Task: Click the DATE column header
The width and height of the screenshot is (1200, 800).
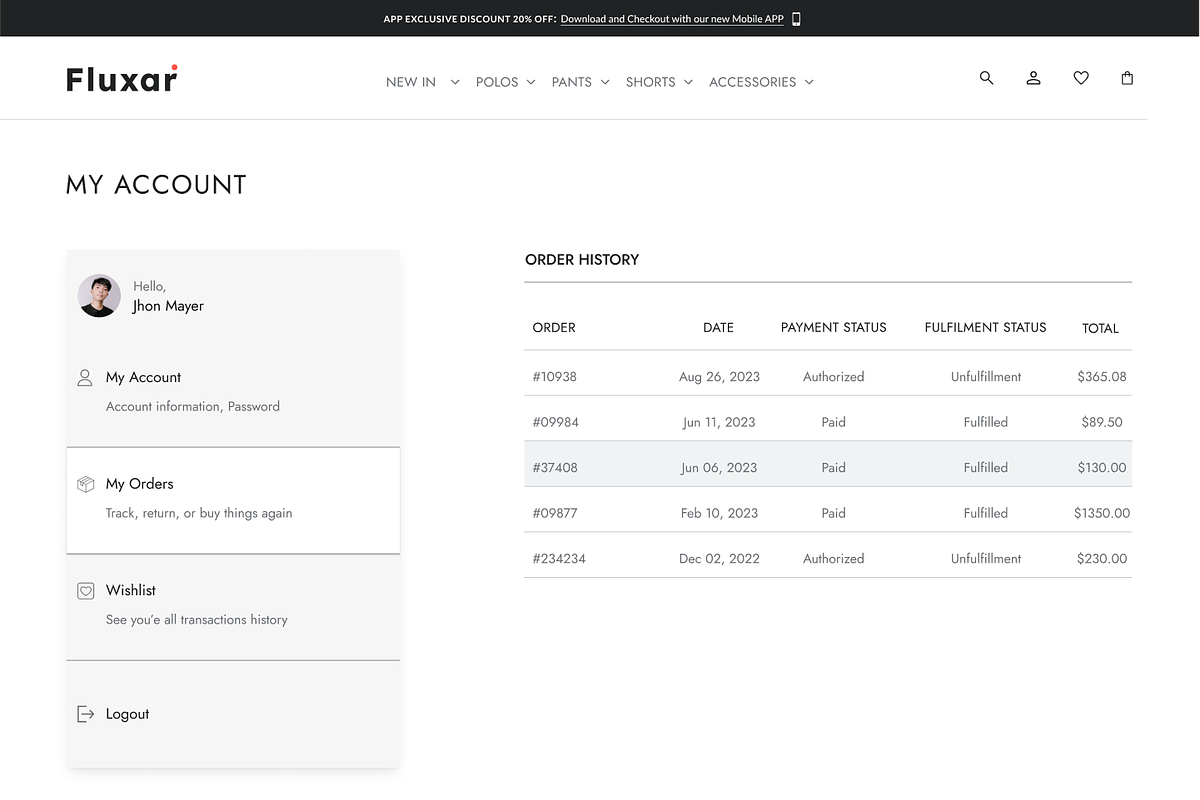Action: [719, 328]
